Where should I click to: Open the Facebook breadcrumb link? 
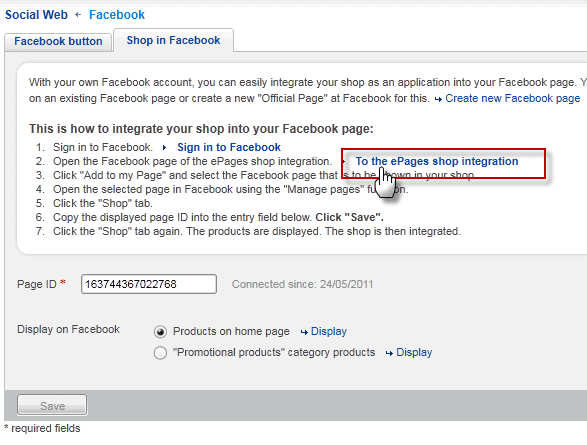pos(117,15)
